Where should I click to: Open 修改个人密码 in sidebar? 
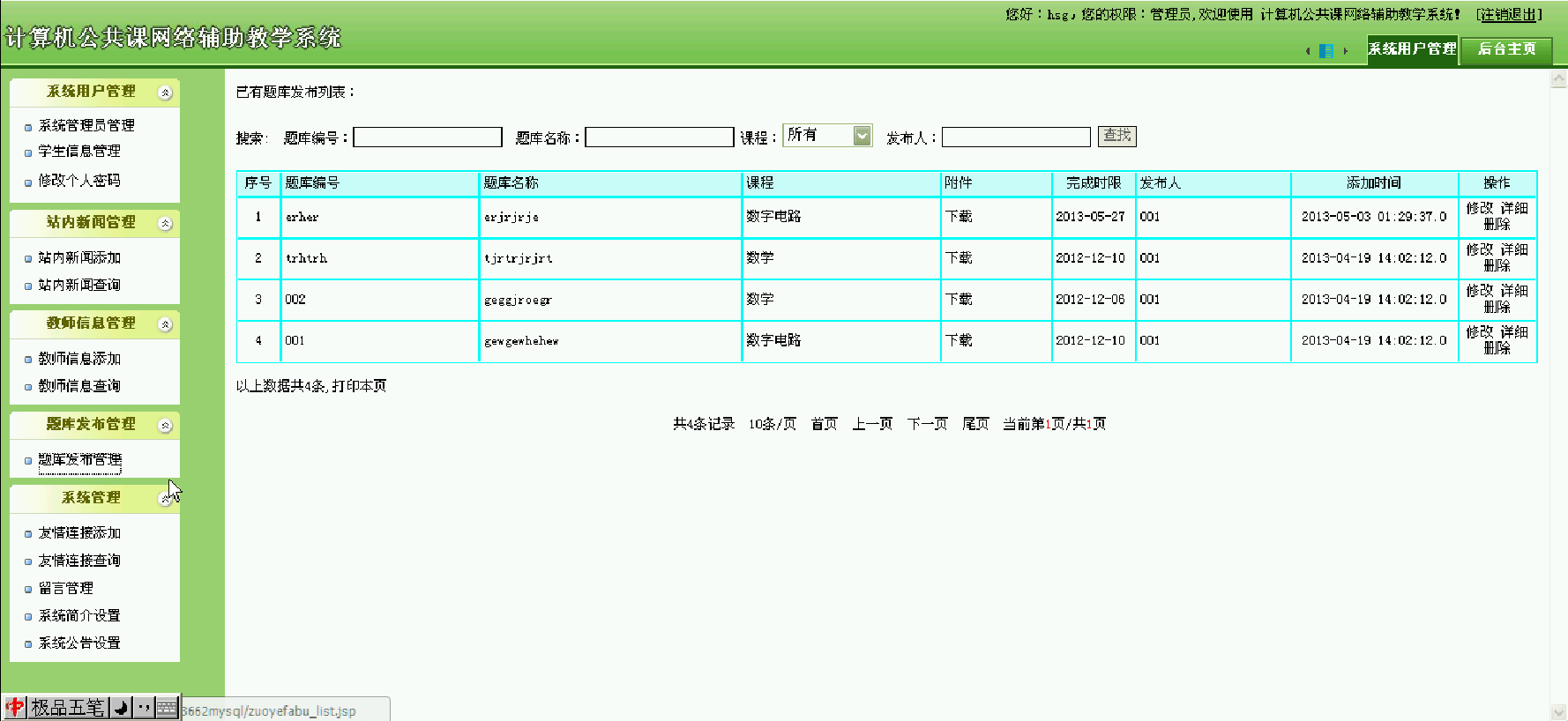(x=79, y=181)
